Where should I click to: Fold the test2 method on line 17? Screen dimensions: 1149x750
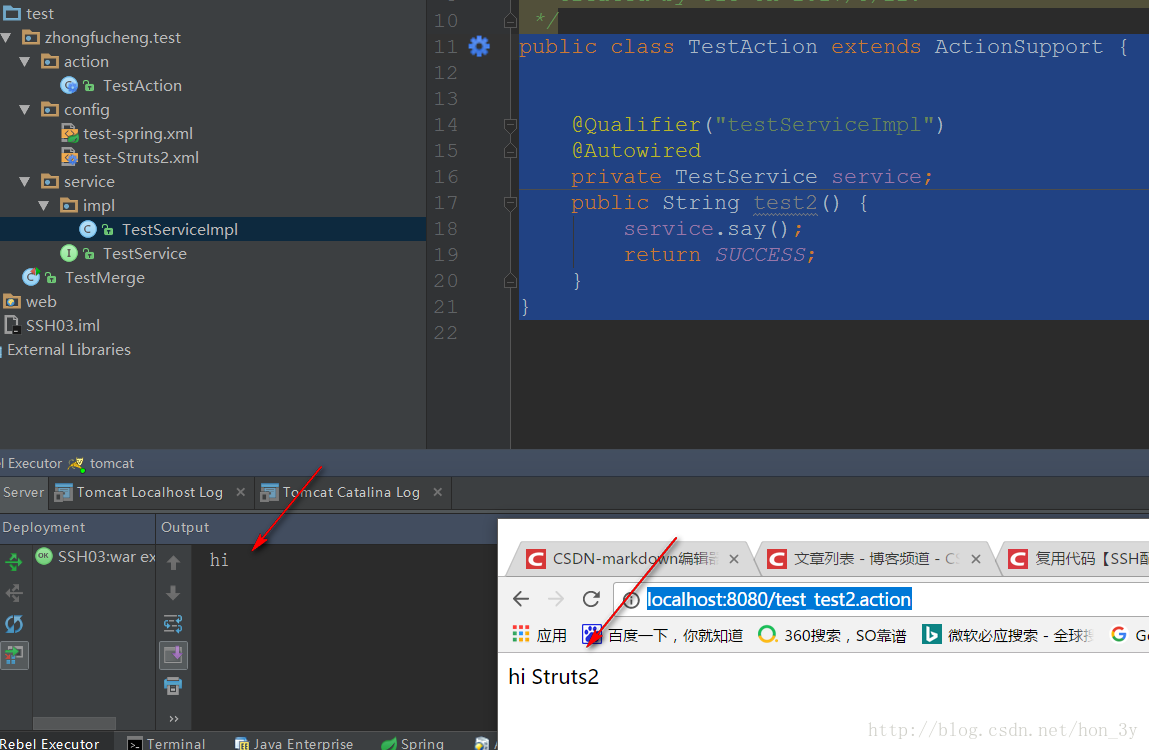click(x=511, y=203)
